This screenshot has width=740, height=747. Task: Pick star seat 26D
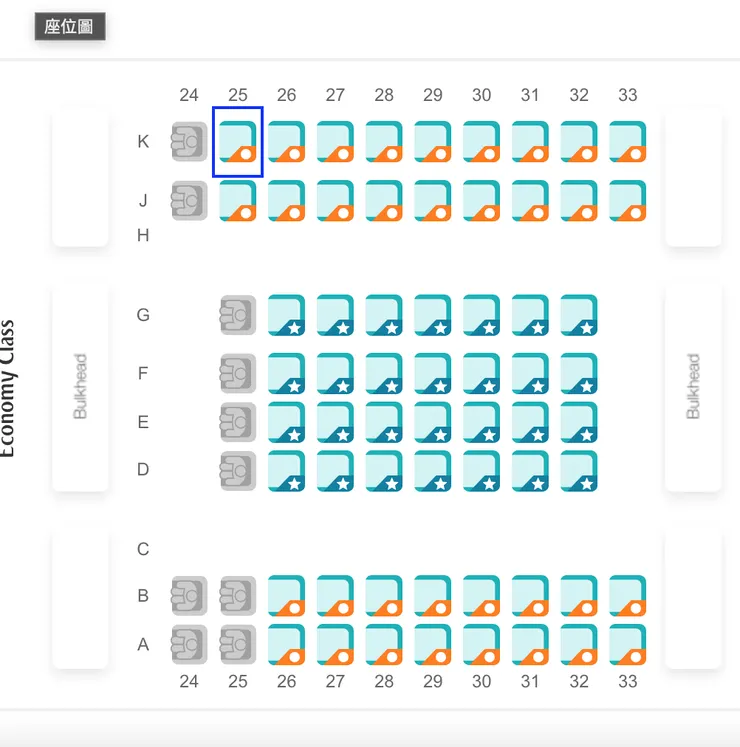[x=286, y=471]
